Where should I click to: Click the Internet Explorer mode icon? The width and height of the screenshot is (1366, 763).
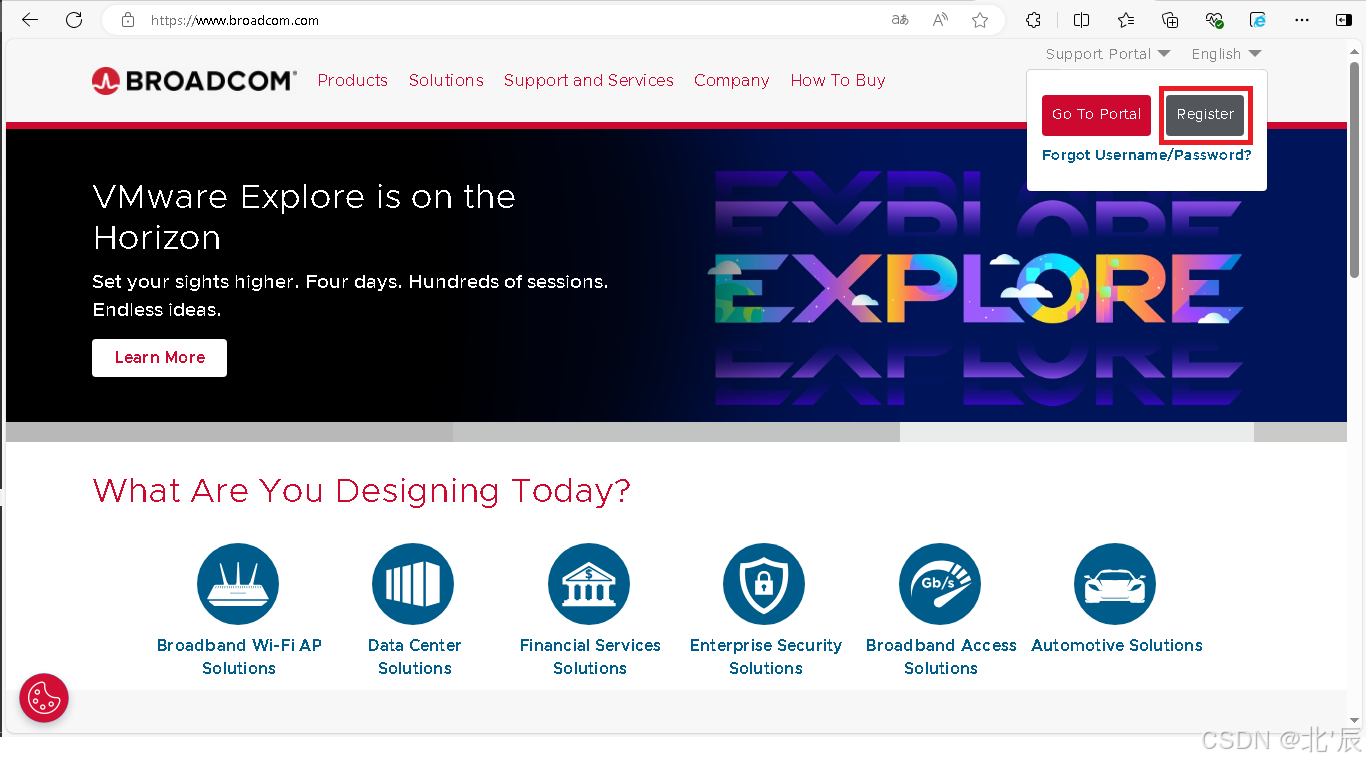(1258, 20)
